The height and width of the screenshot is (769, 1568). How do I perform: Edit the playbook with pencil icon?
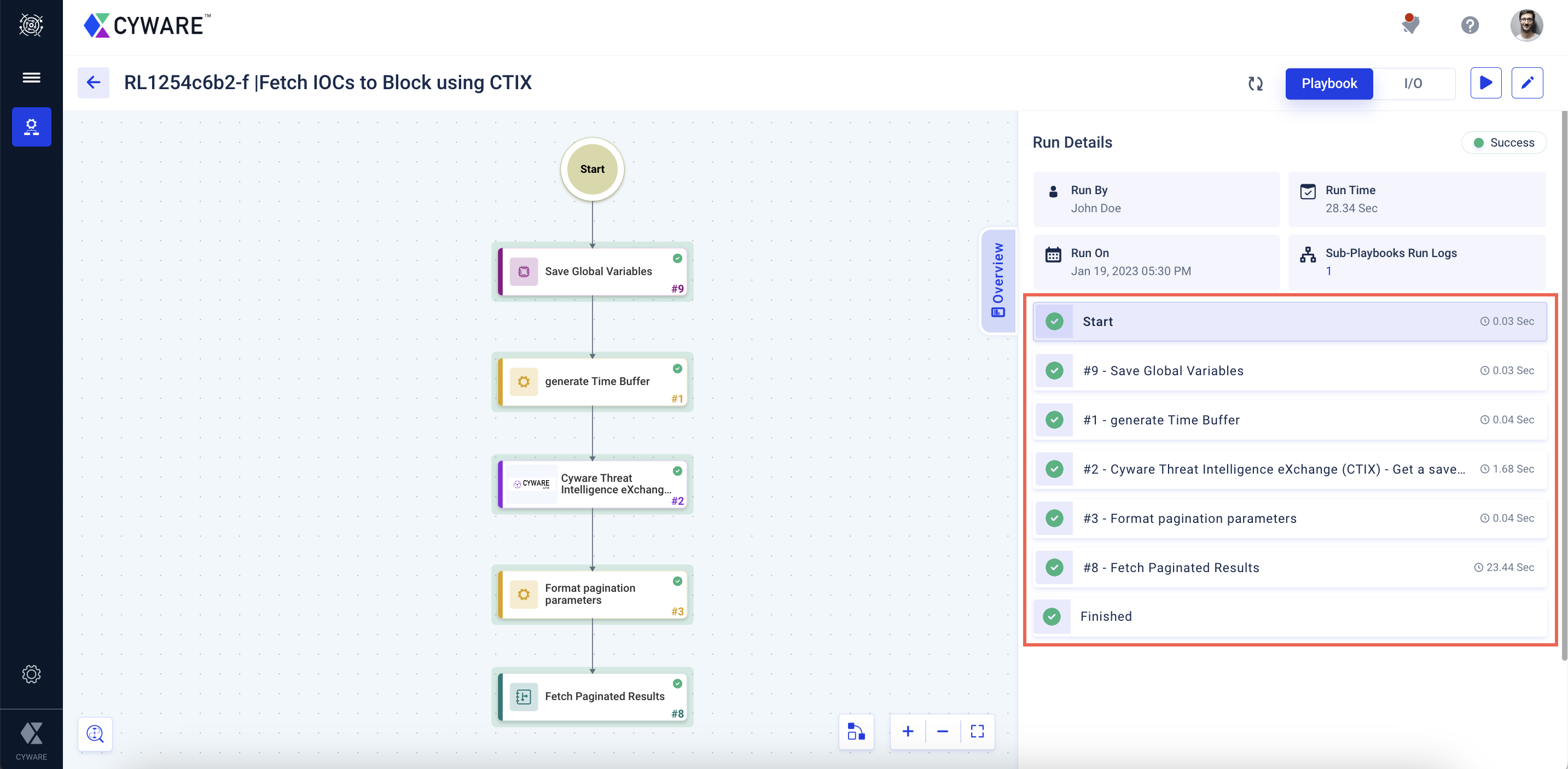coord(1527,83)
